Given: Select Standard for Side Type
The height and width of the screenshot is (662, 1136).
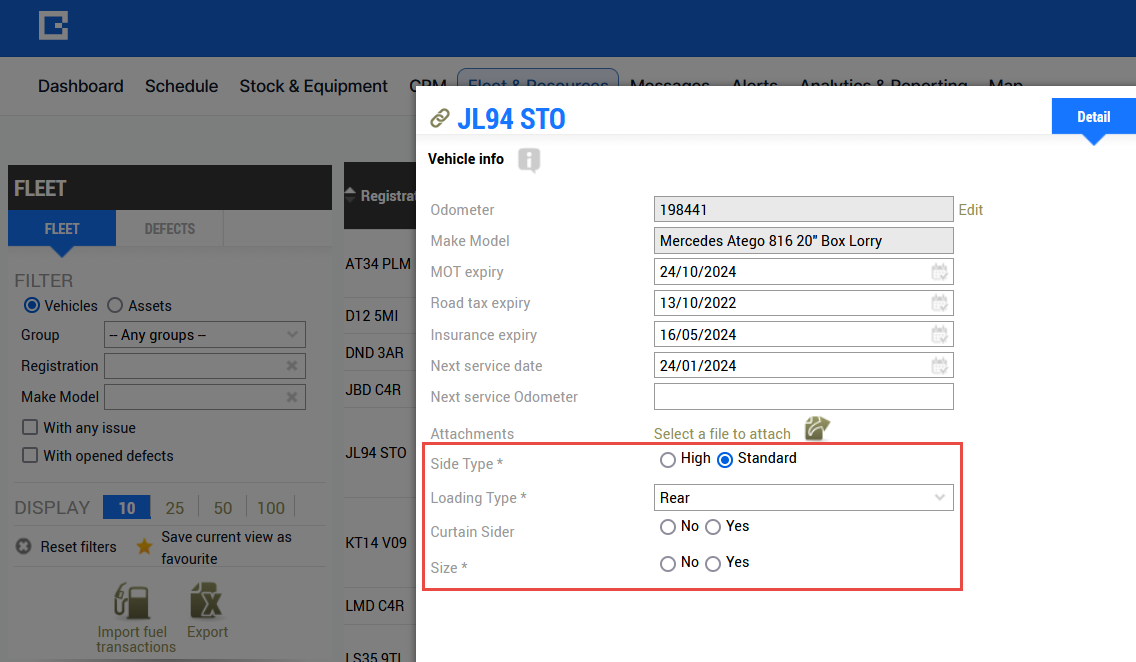Looking at the screenshot, I should coord(724,459).
